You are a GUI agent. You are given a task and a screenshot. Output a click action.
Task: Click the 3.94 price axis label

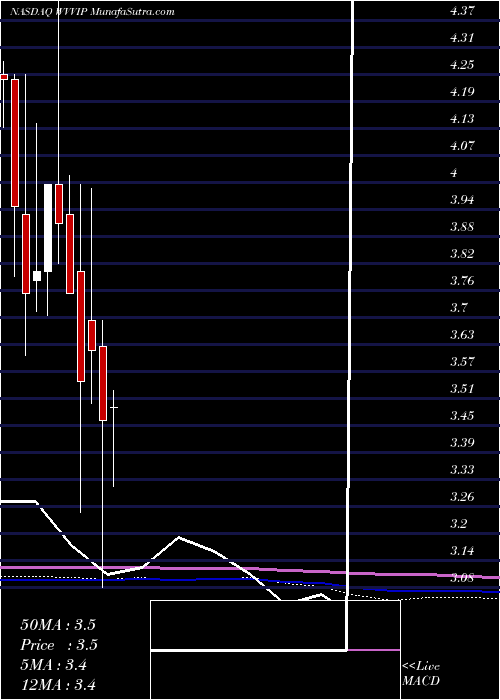tap(462, 200)
